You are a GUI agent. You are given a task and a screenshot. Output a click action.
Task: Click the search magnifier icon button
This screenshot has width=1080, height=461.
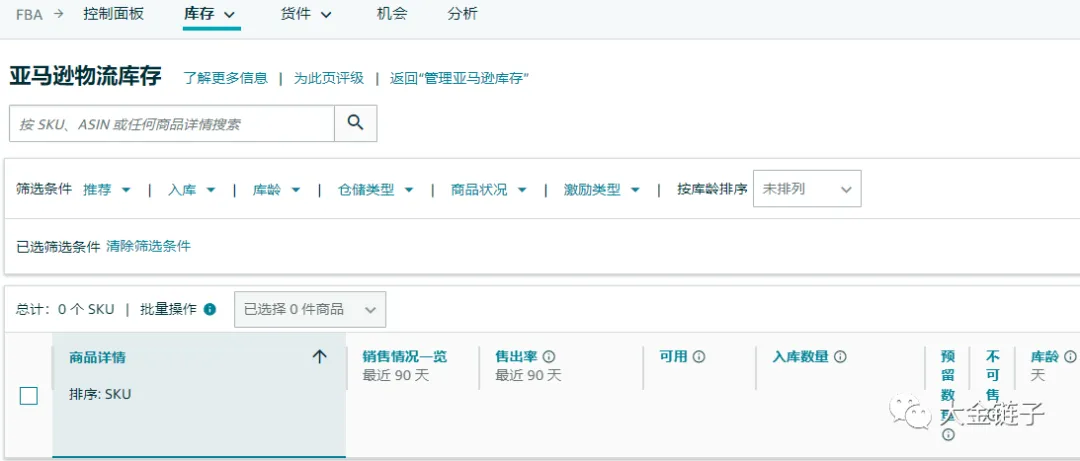point(355,123)
